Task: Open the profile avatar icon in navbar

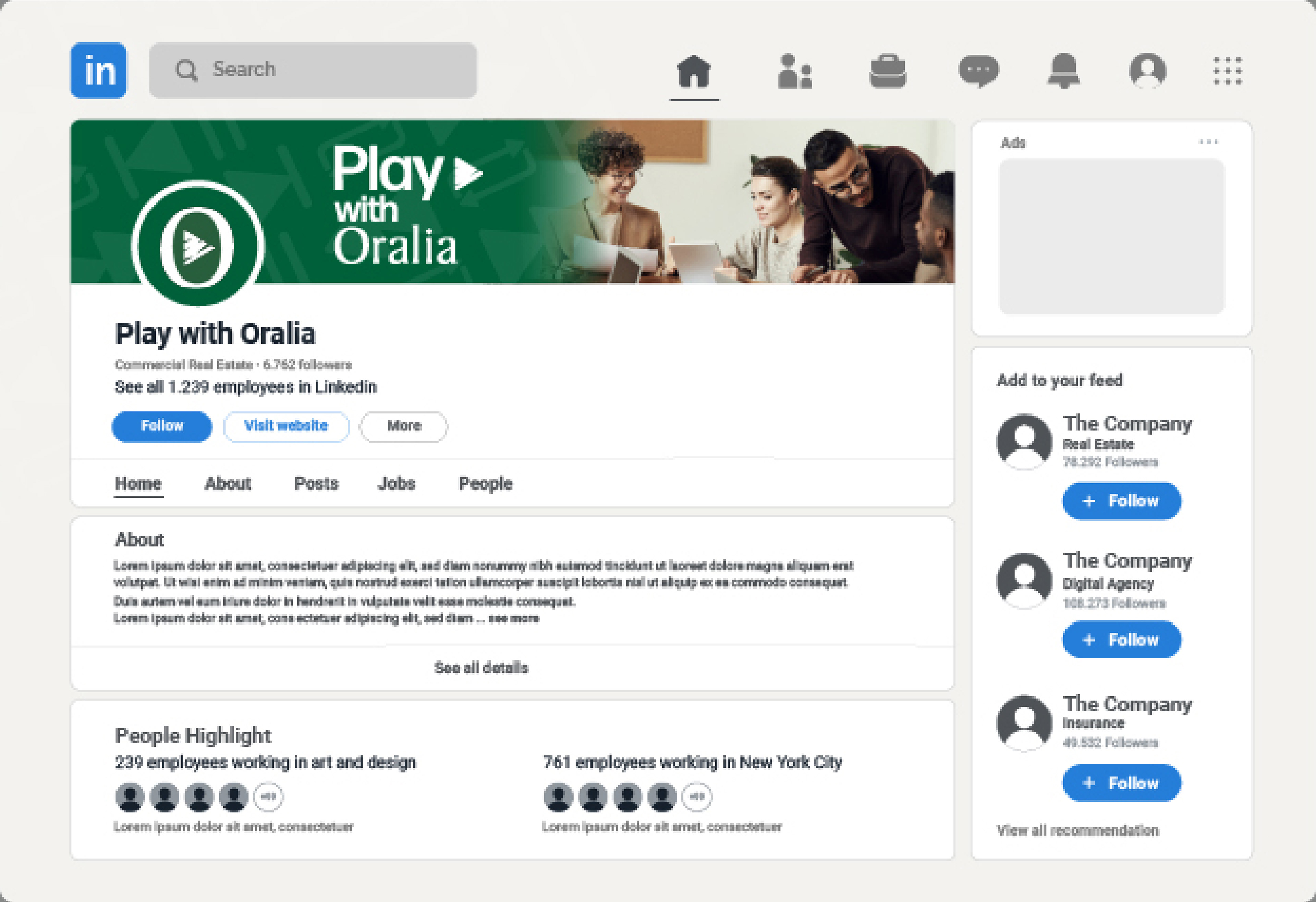Action: tap(1147, 71)
